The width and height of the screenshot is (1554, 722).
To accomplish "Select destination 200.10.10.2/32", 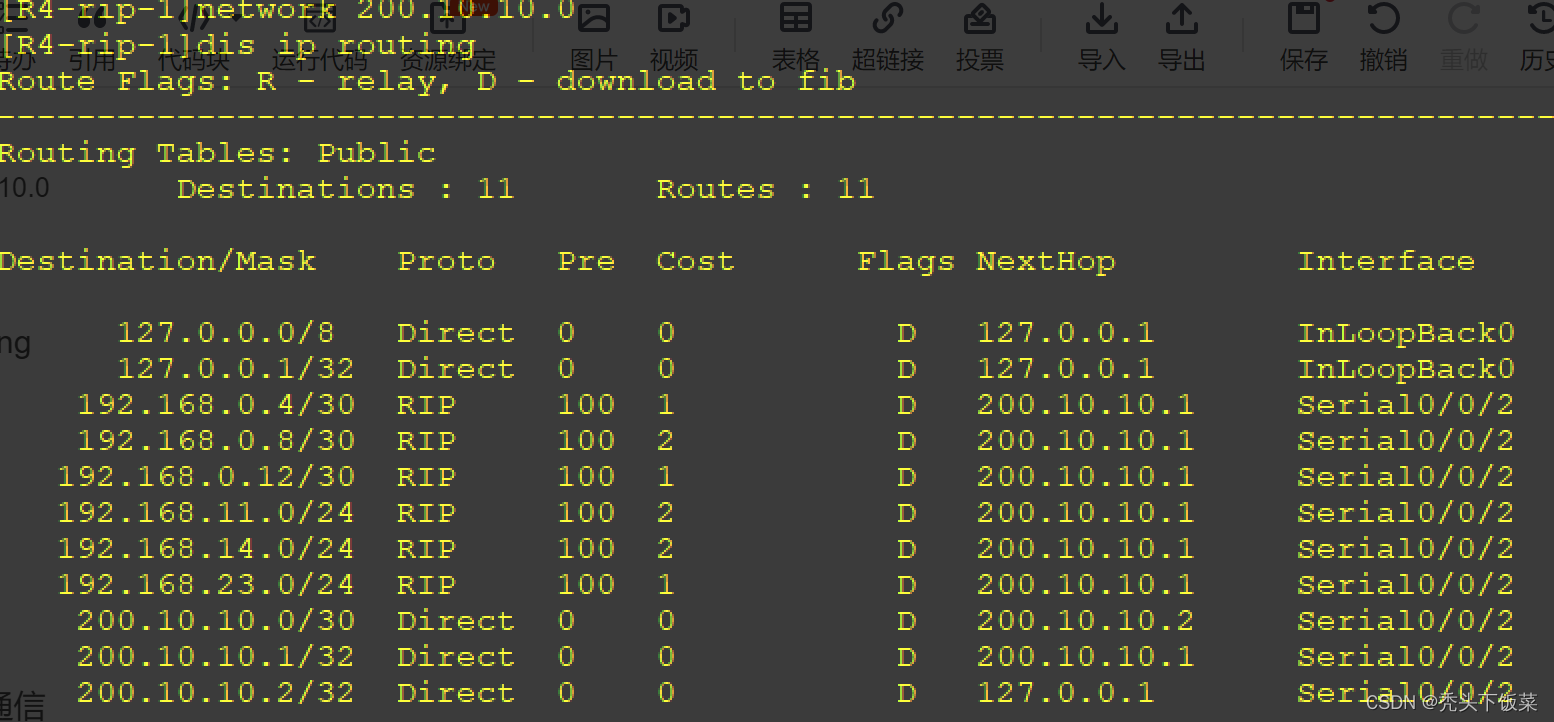I will pos(216,693).
